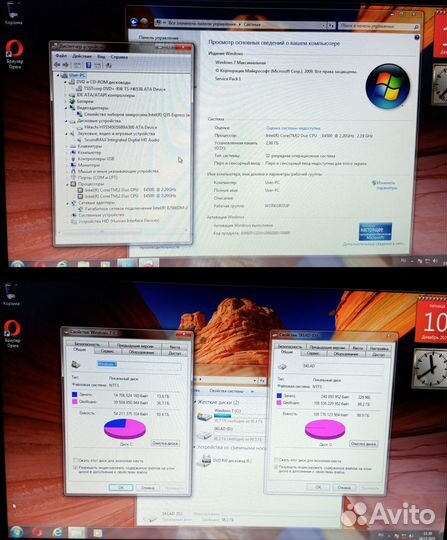Click OK button in D: properties dialog
Image resolution: width=447 pixels, height=540 pixels.
[318, 487]
